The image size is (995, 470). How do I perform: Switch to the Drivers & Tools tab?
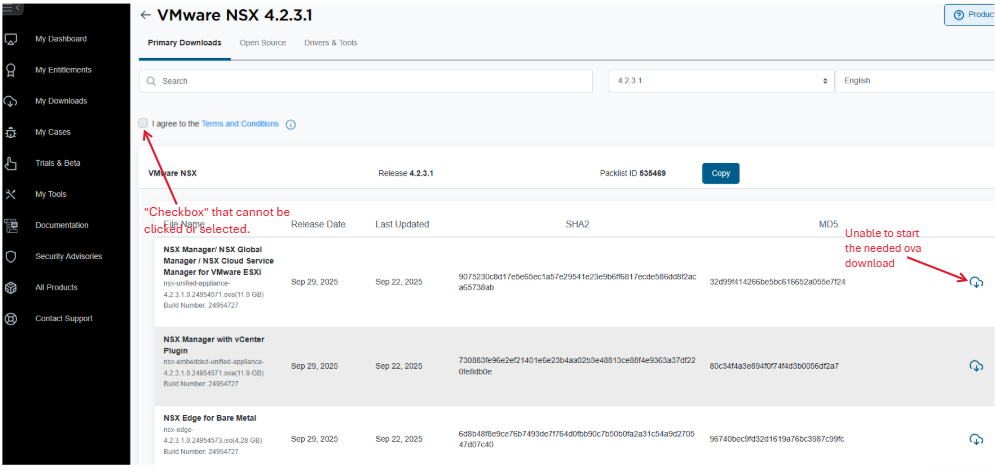pyautogui.click(x=330, y=43)
